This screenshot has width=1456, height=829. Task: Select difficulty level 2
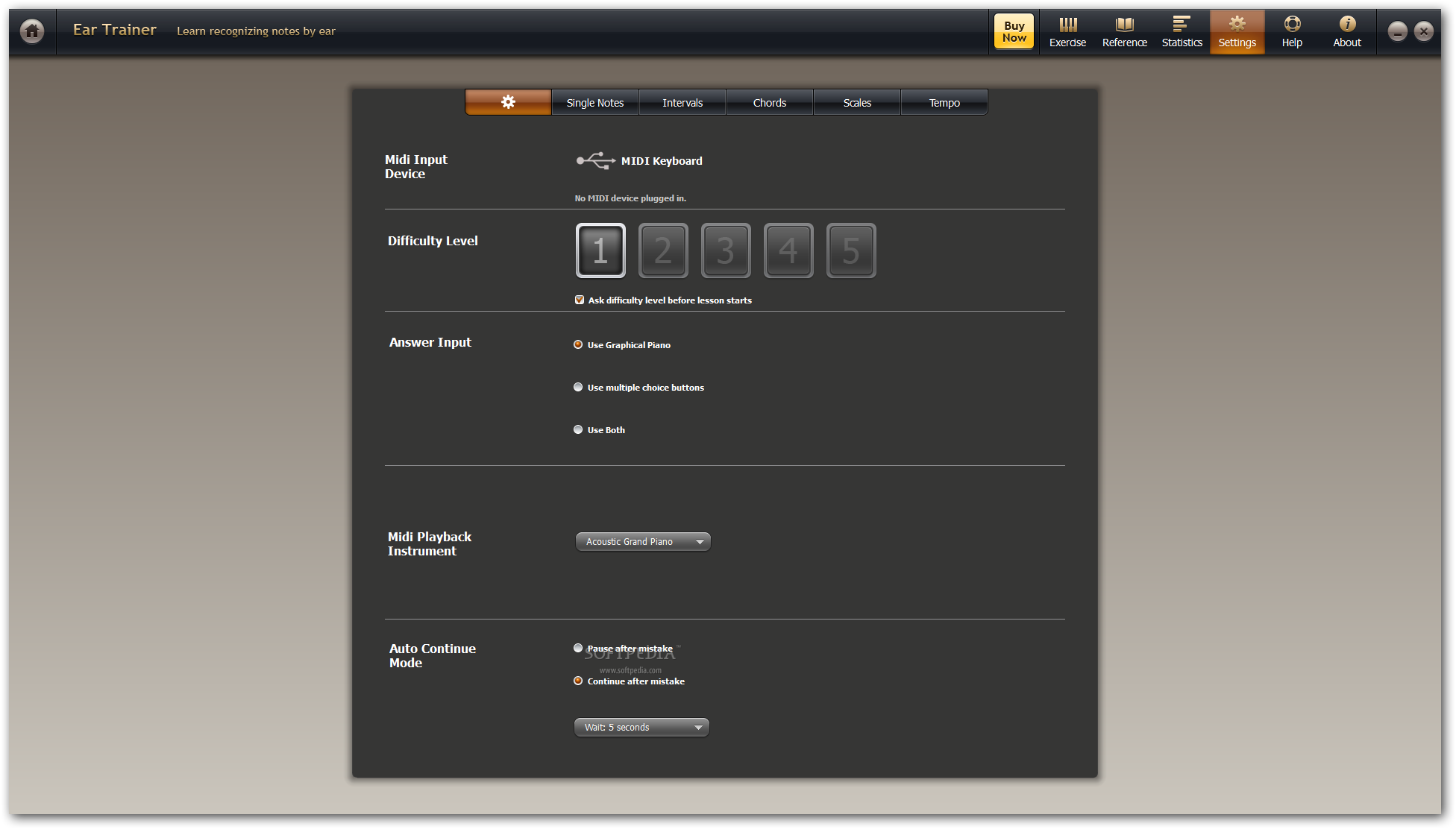click(x=663, y=250)
